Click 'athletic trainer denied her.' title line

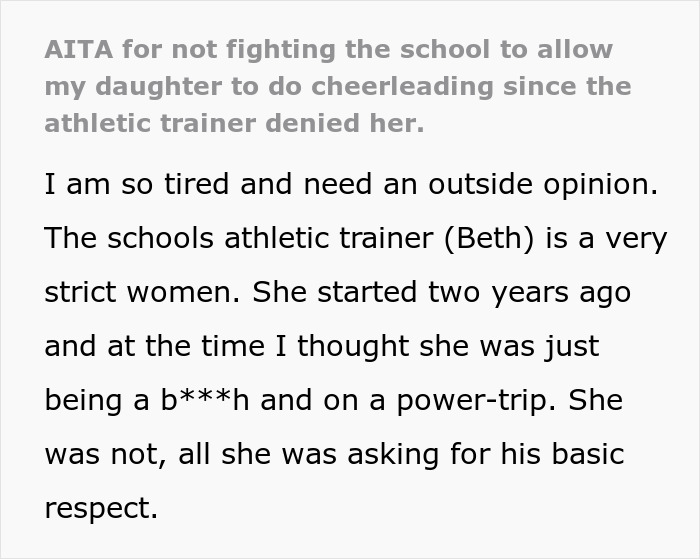(234, 123)
